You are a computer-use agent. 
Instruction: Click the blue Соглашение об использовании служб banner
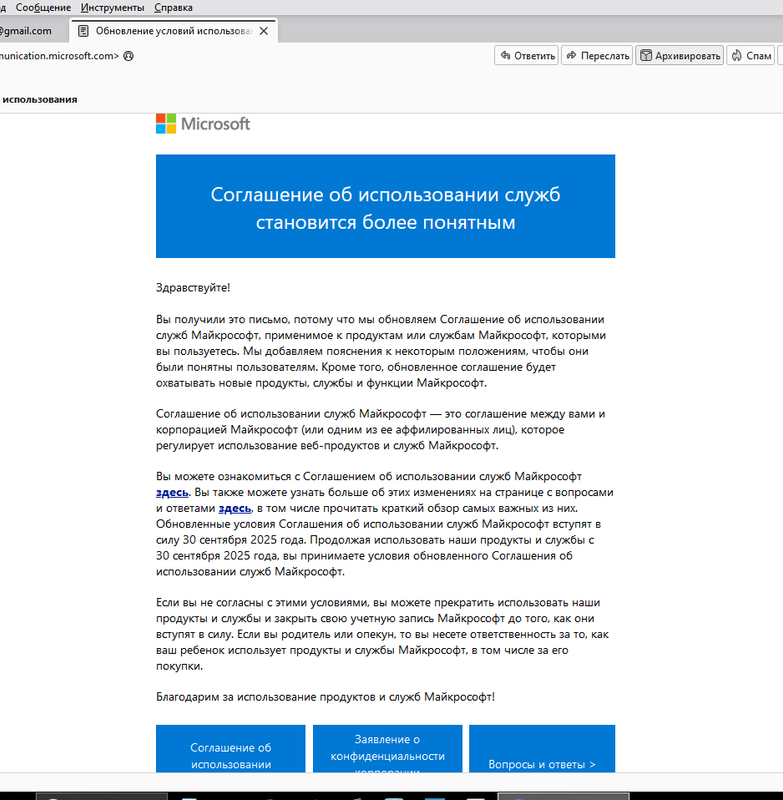click(x=386, y=206)
